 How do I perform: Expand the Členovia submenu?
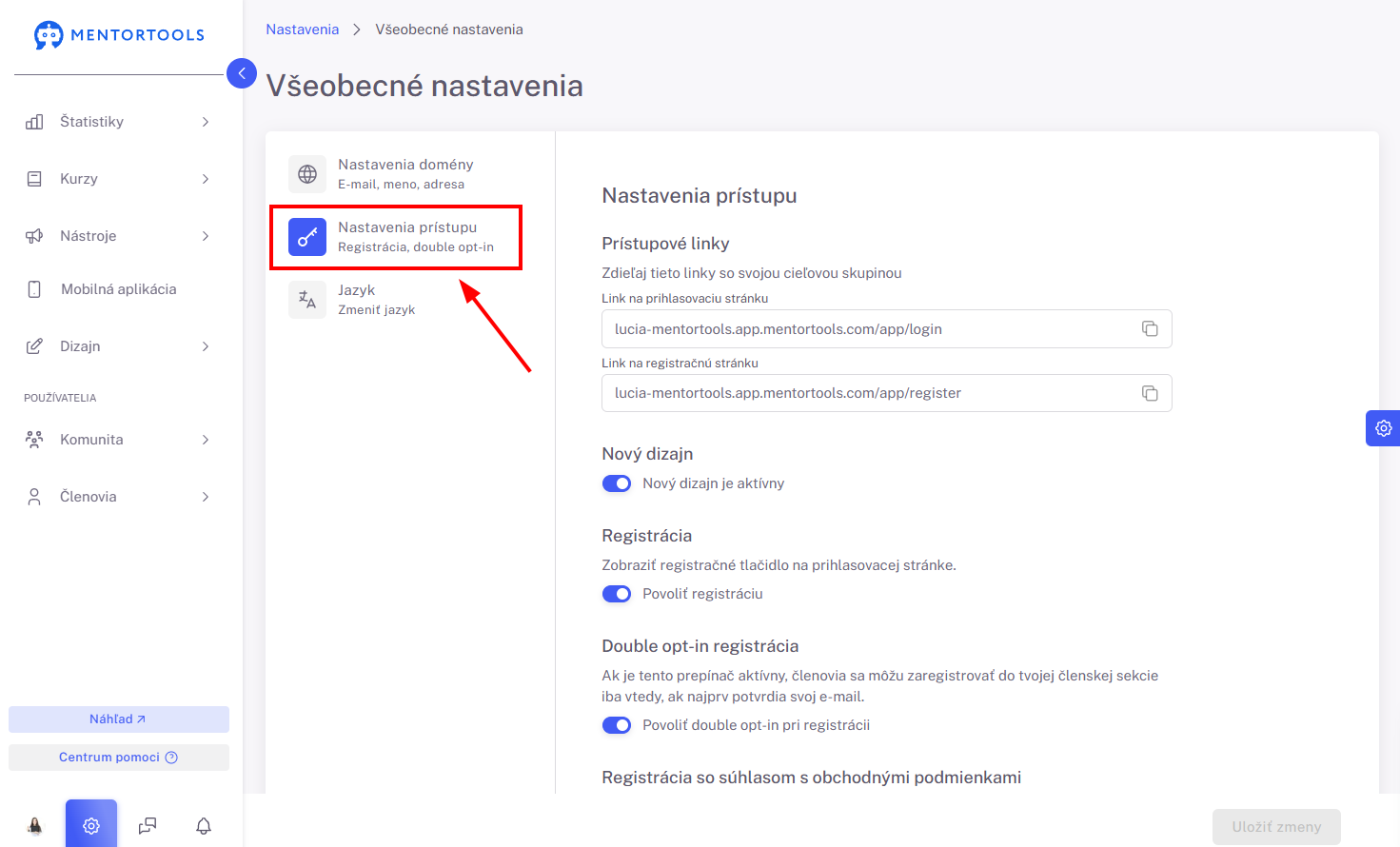119,497
